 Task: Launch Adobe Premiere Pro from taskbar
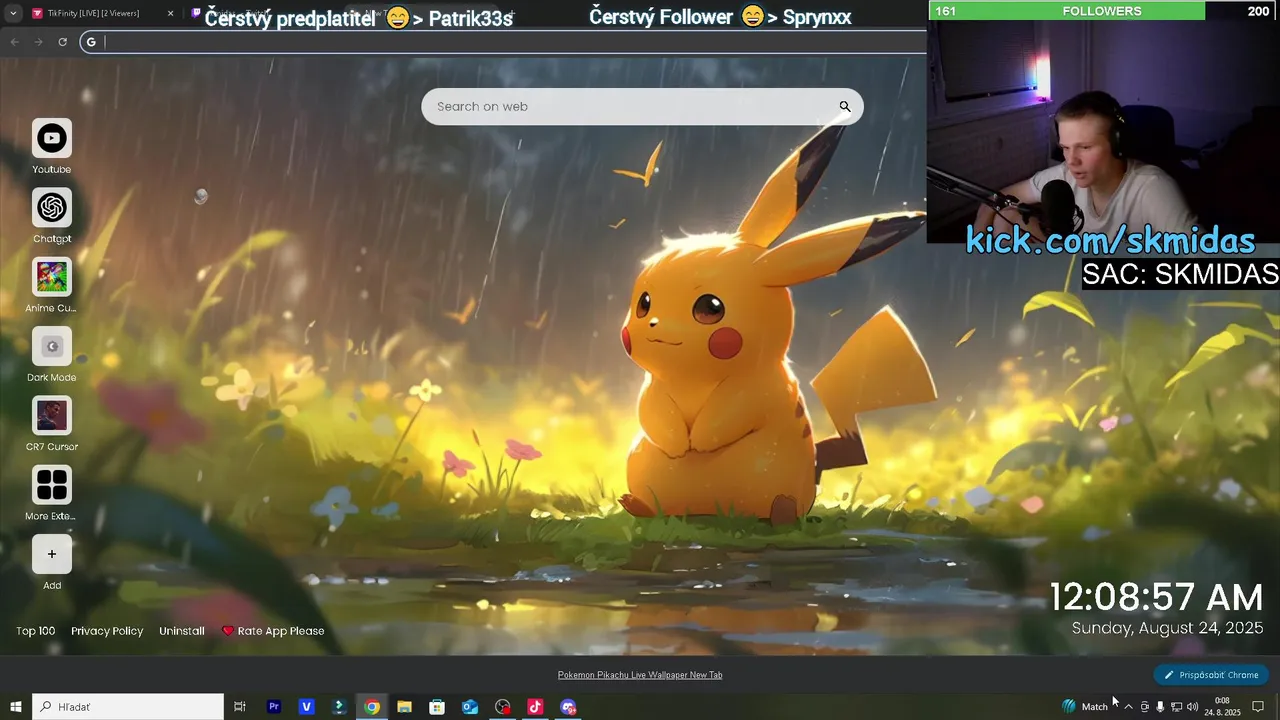click(274, 707)
